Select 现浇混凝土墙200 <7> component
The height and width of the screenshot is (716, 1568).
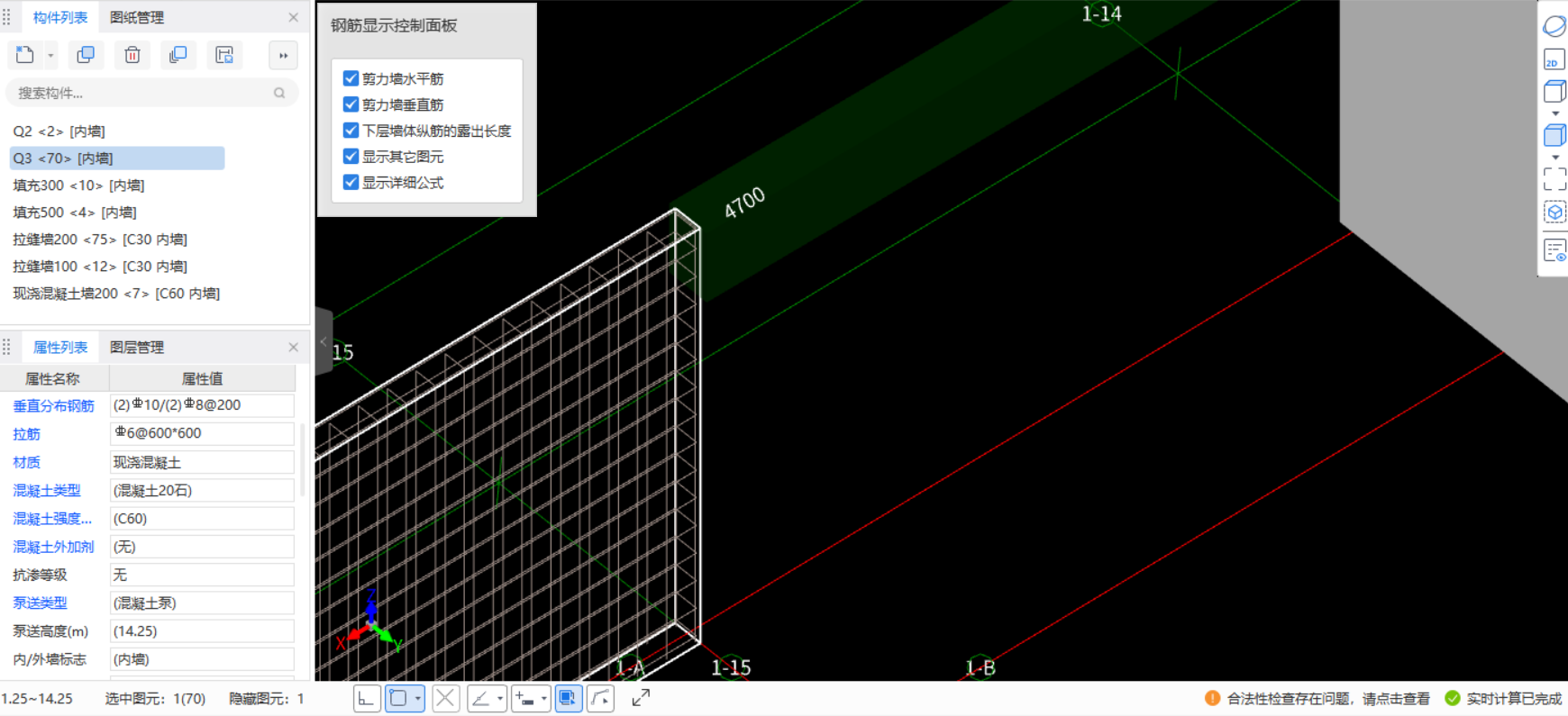pyautogui.click(x=116, y=294)
